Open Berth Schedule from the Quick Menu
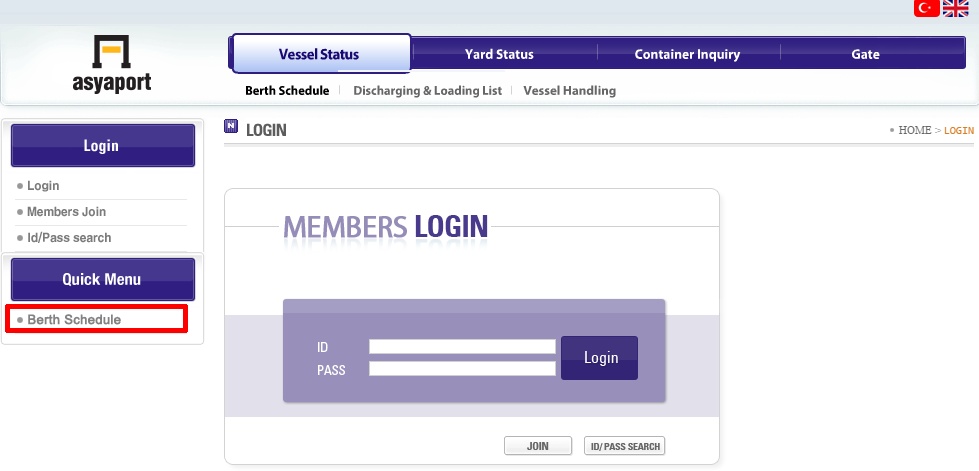 coord(74,320)
